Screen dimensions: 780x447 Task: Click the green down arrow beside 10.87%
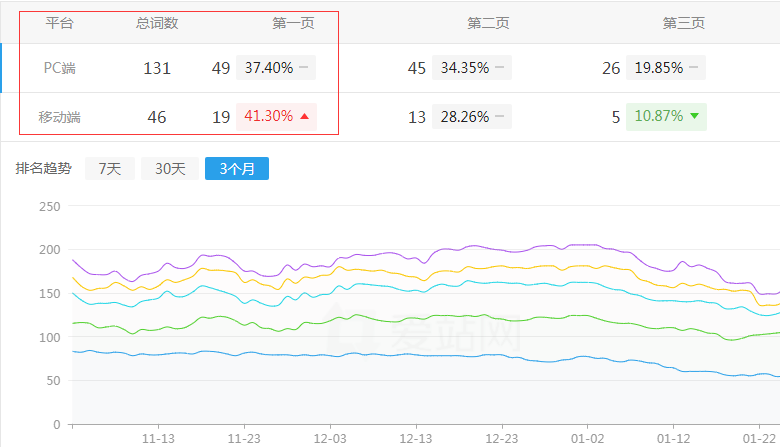695,117
